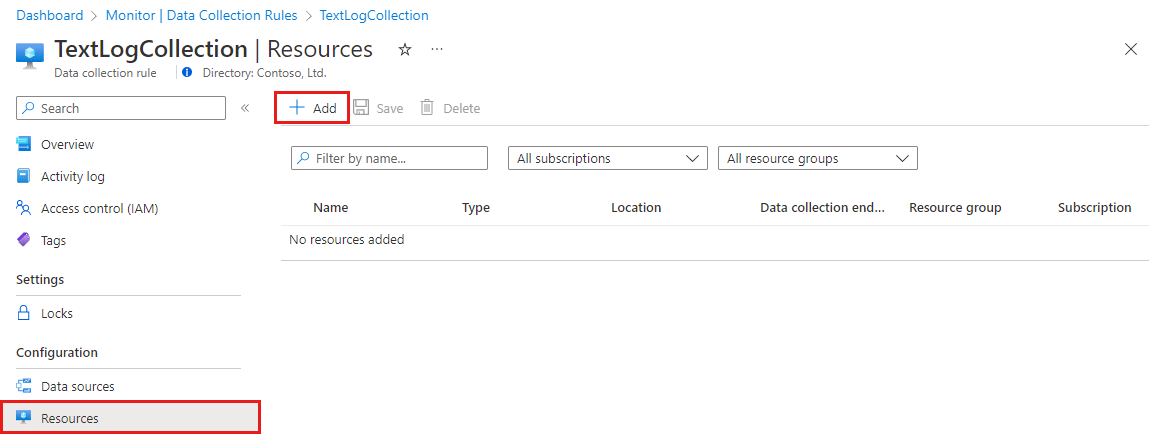Click the Activity log icon
This screenshot has width=1164, height=447.
(24, 176)
